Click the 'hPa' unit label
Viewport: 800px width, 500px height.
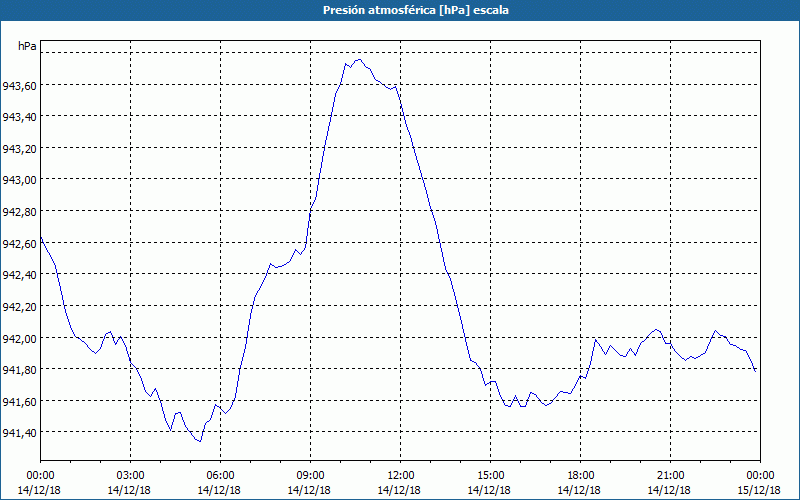point(27,46)
